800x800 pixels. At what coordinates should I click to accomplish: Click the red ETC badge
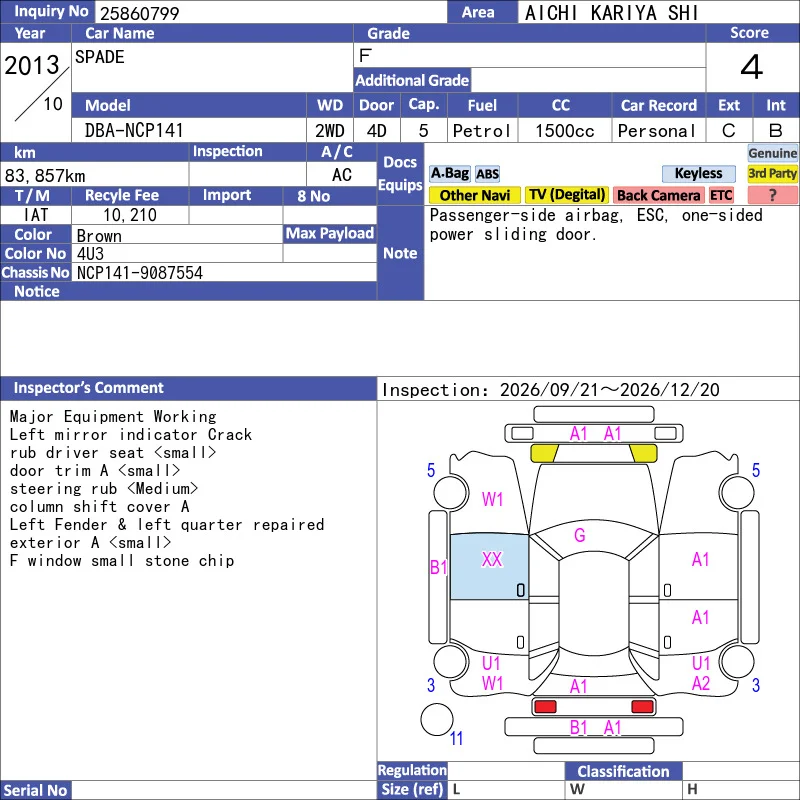pyautogui.click(x=721, y=195)
